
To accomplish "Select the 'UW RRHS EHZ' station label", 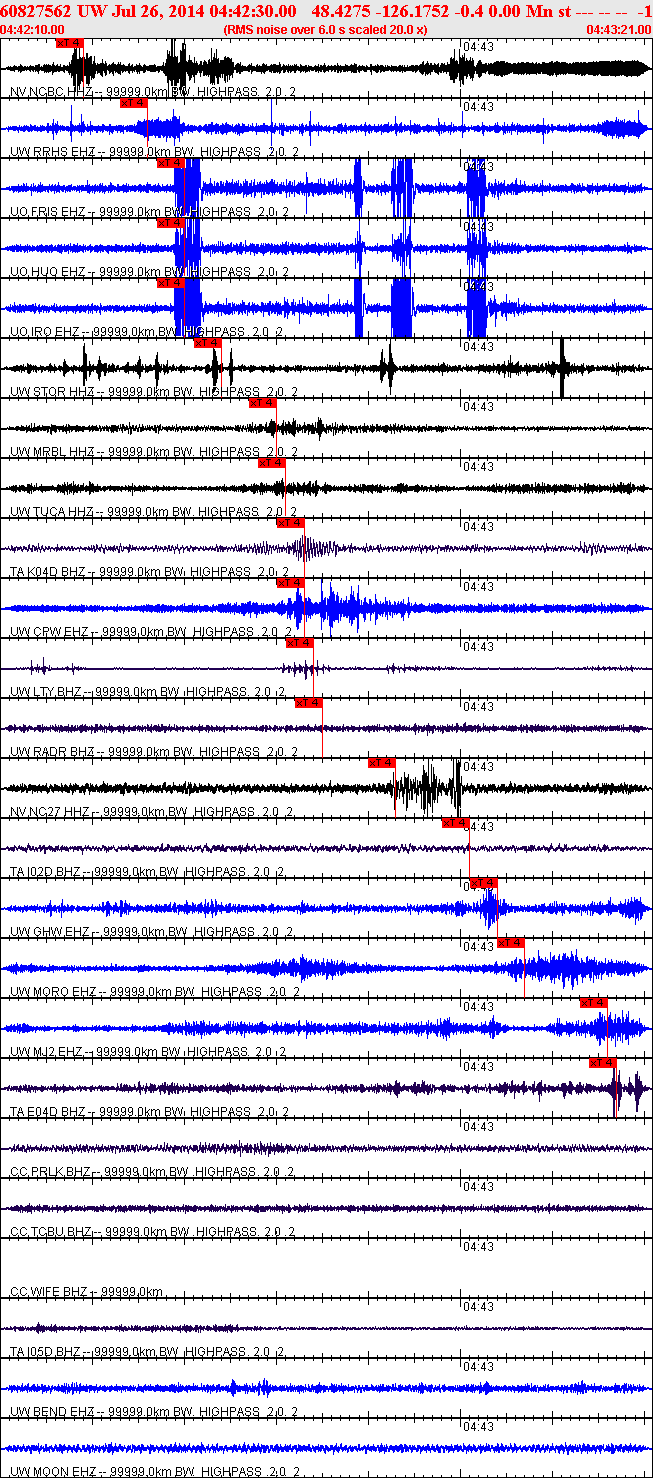I will tap(51, 152).
